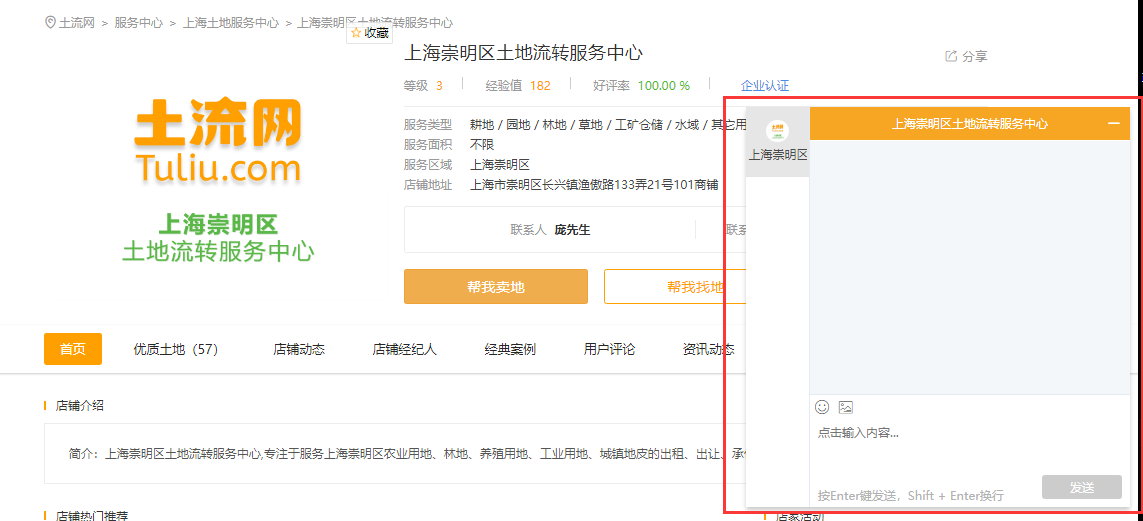1143x521 pixels.
Task: View the 用户评论 tab
Action: pyautogui.click(x=609, y=349)
